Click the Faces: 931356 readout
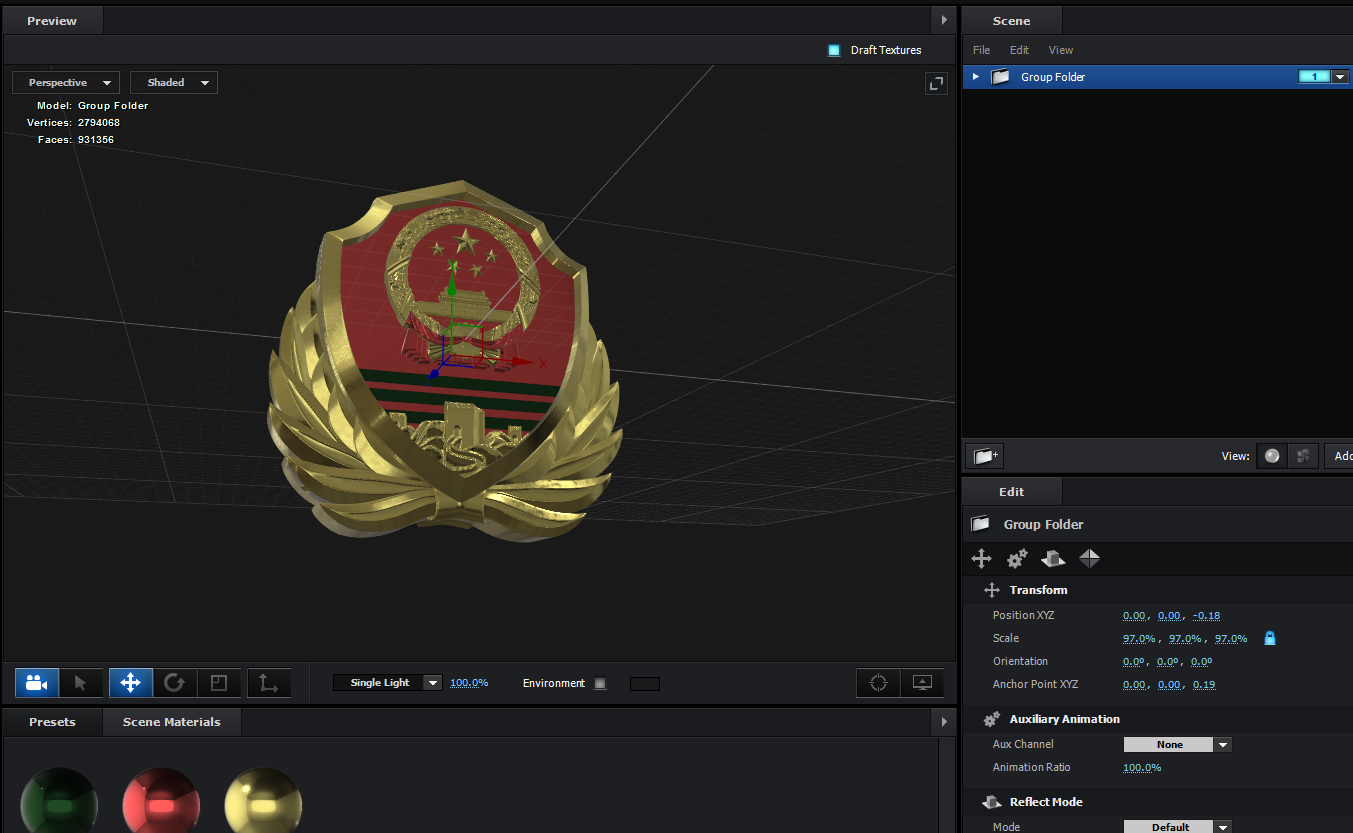1353x833 pixels. tap(76, 140)
